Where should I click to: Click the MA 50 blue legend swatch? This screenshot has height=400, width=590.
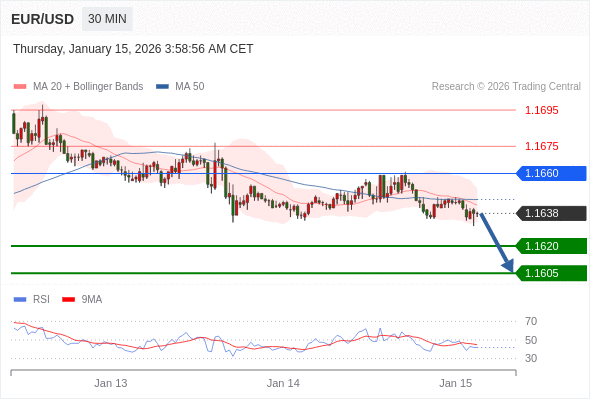pyautogui.click(x=162, y=87)
